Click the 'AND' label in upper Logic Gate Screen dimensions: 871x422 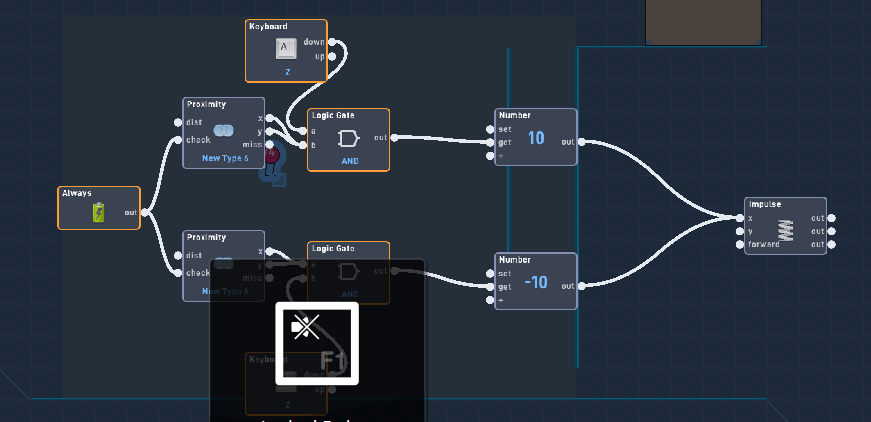pyautogui.click(x=350, y=161)
